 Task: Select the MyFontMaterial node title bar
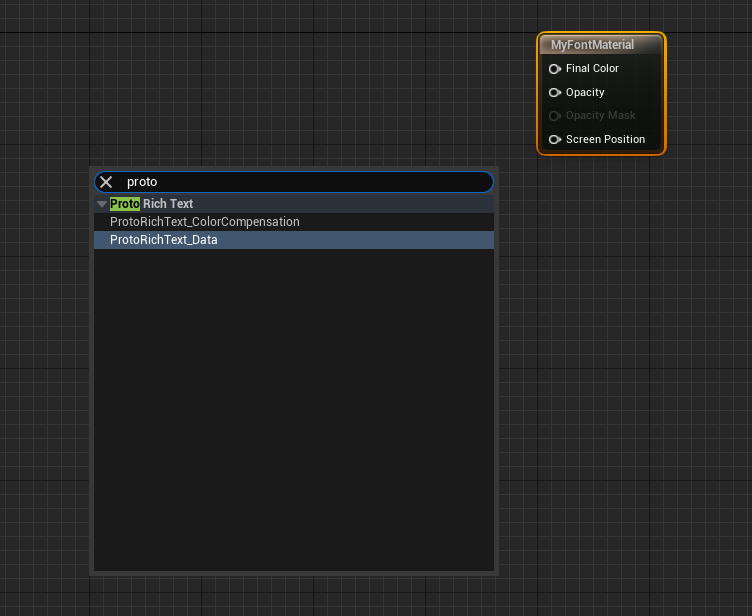(x=601, y=45)
